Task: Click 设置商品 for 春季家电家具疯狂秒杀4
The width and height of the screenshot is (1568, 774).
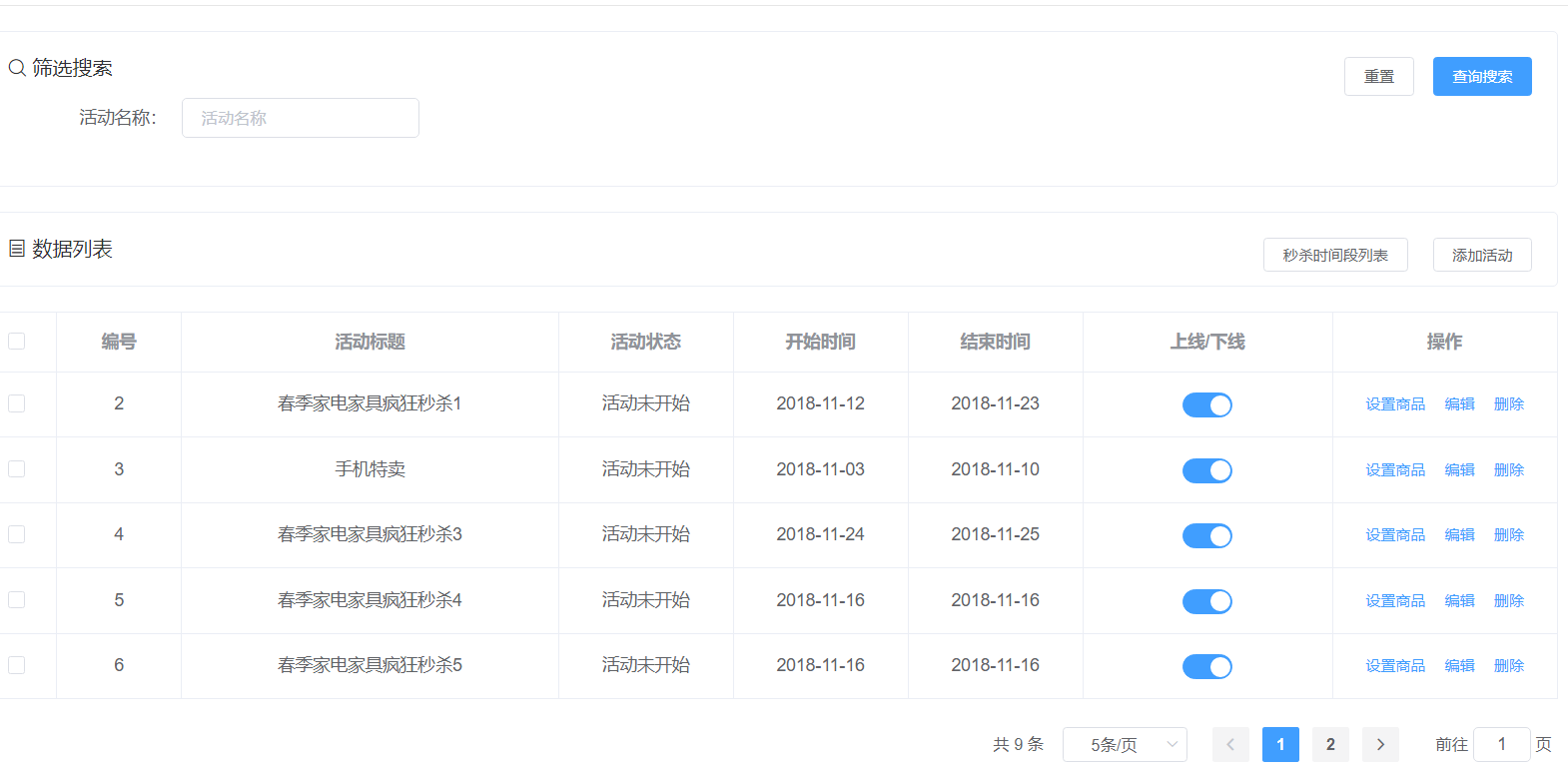Action: (1395, 601)
